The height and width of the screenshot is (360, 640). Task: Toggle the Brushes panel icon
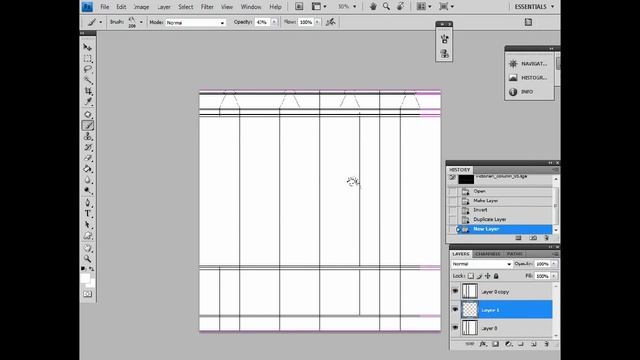(528, 22)
